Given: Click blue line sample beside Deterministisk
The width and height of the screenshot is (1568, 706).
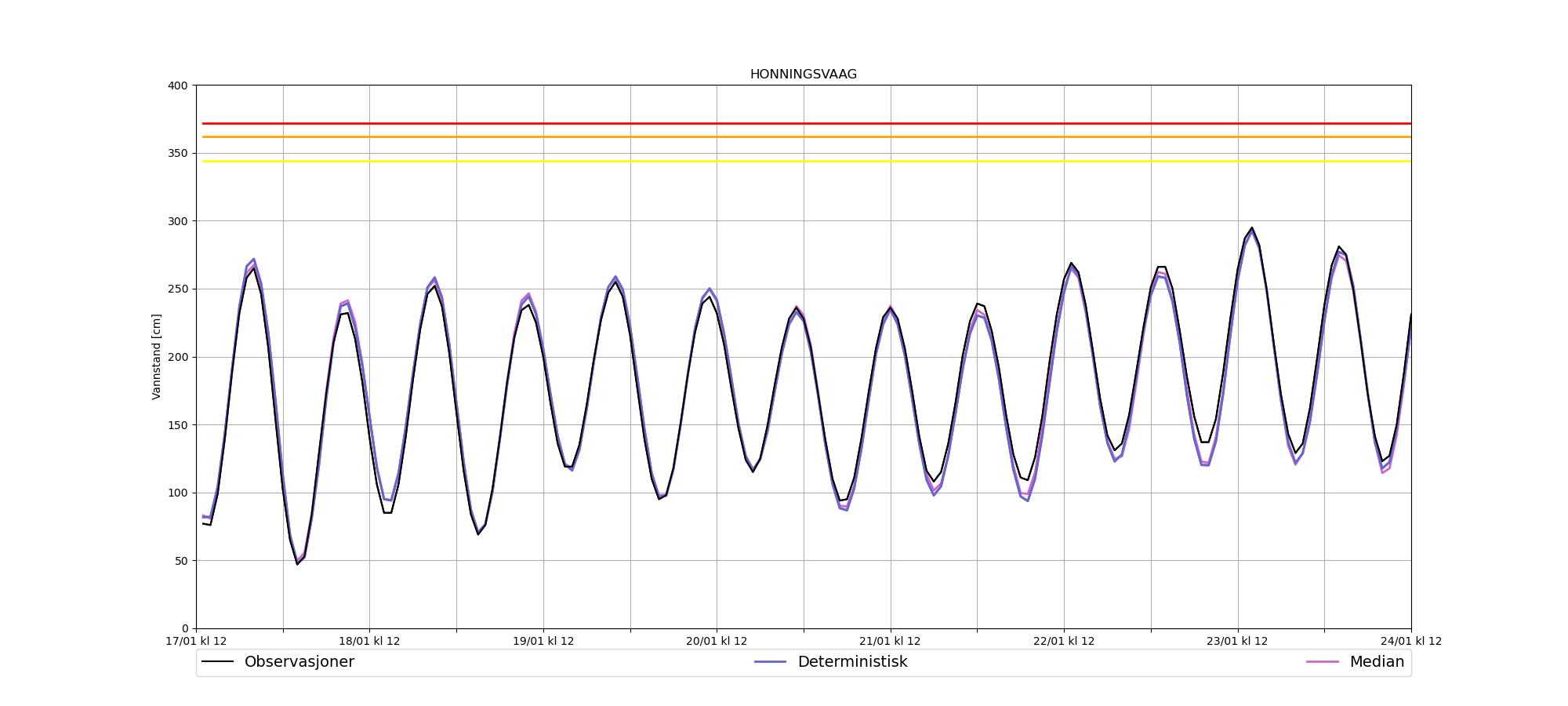Looking at the screenshot, I should (x=770, y=662).
